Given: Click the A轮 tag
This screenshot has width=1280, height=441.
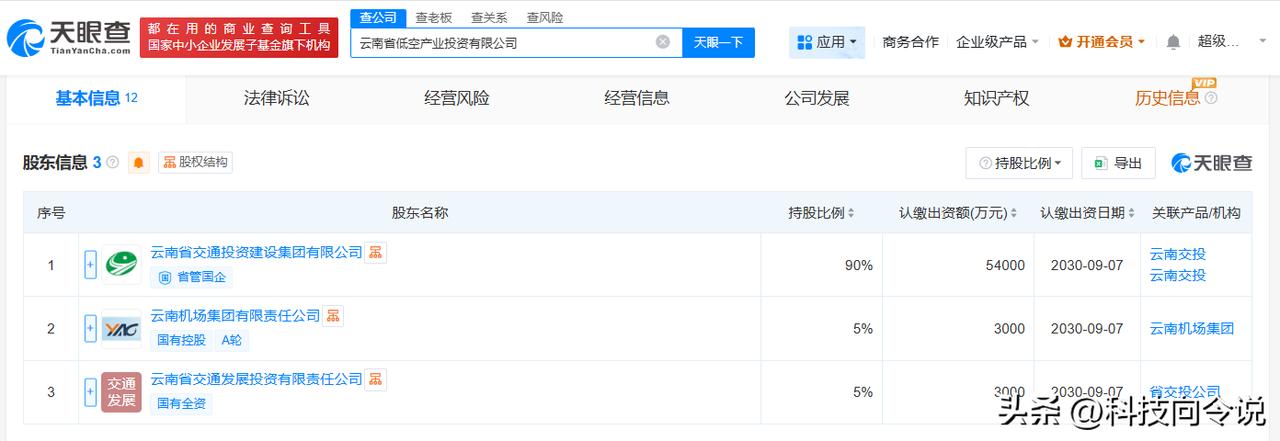Looking at the screenshot, I should coord(231,340).
